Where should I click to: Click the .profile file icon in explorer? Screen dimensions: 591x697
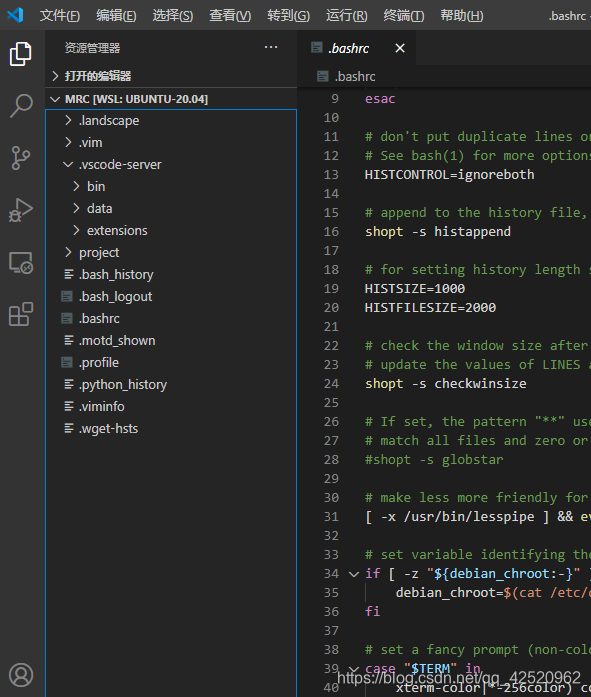click(x=67, y=362)
